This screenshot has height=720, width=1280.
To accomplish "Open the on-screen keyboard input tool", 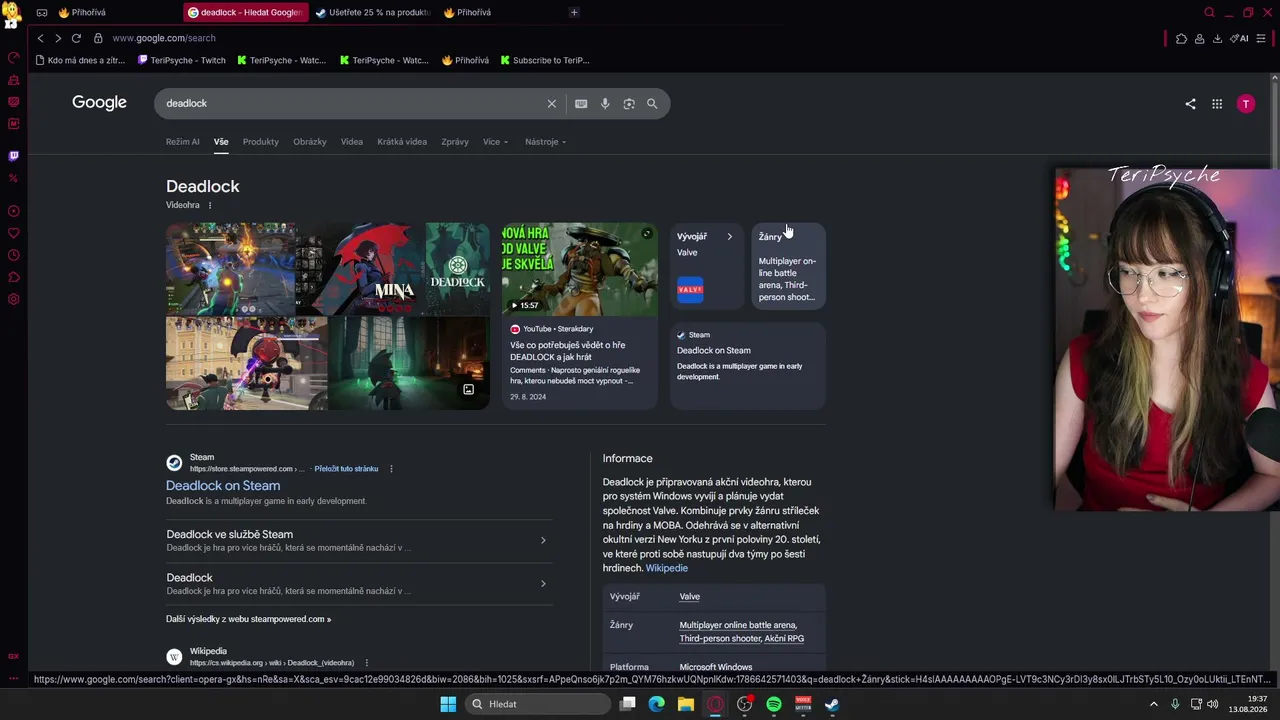I will (581, 103).
